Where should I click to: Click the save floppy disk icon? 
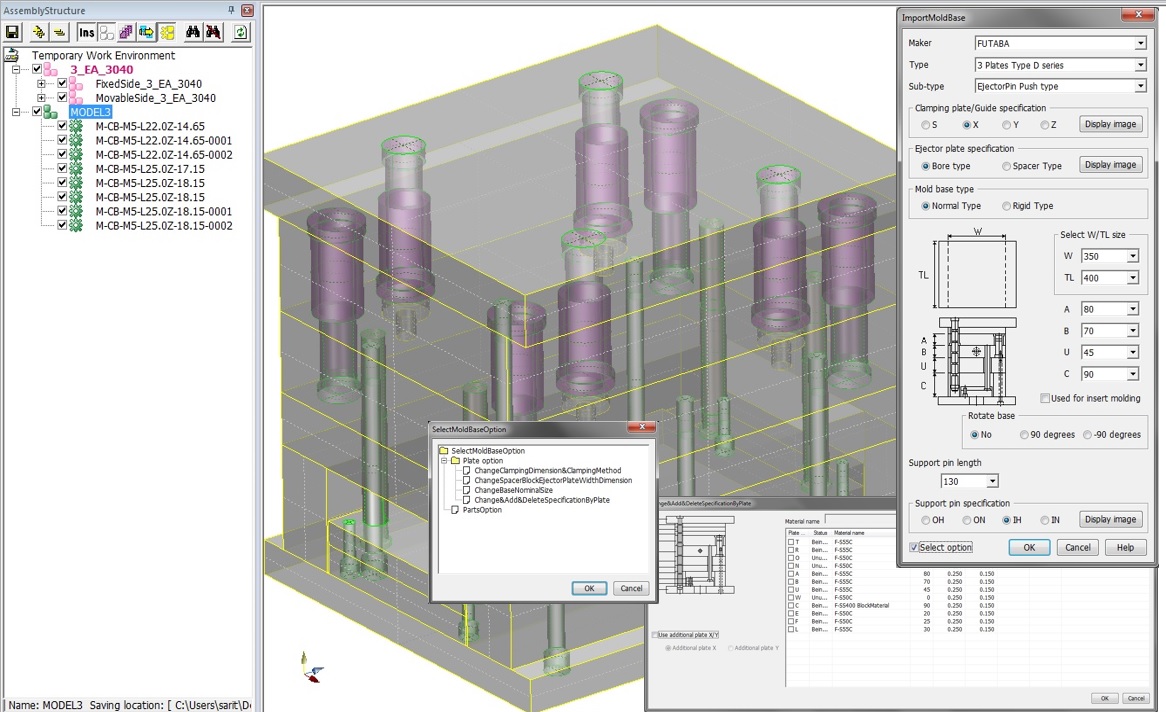coord(13,33)
